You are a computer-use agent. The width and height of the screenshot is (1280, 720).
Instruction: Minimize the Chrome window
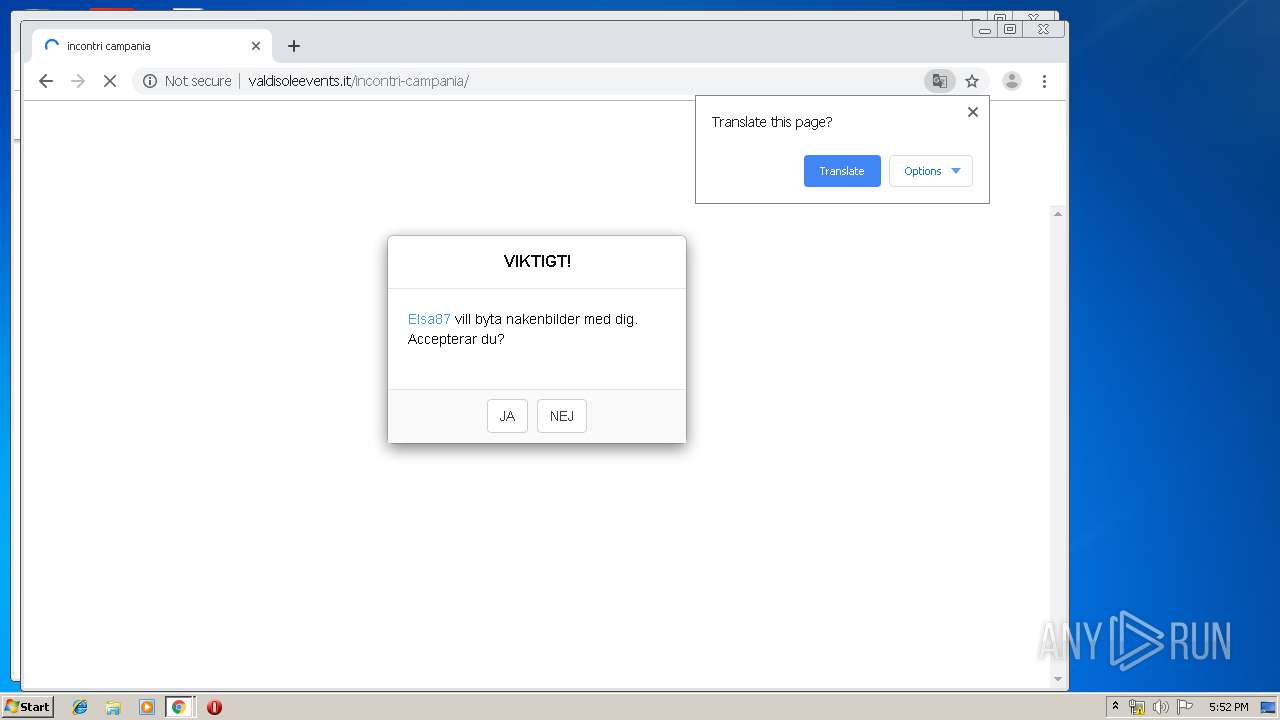(x=985, y=30)
